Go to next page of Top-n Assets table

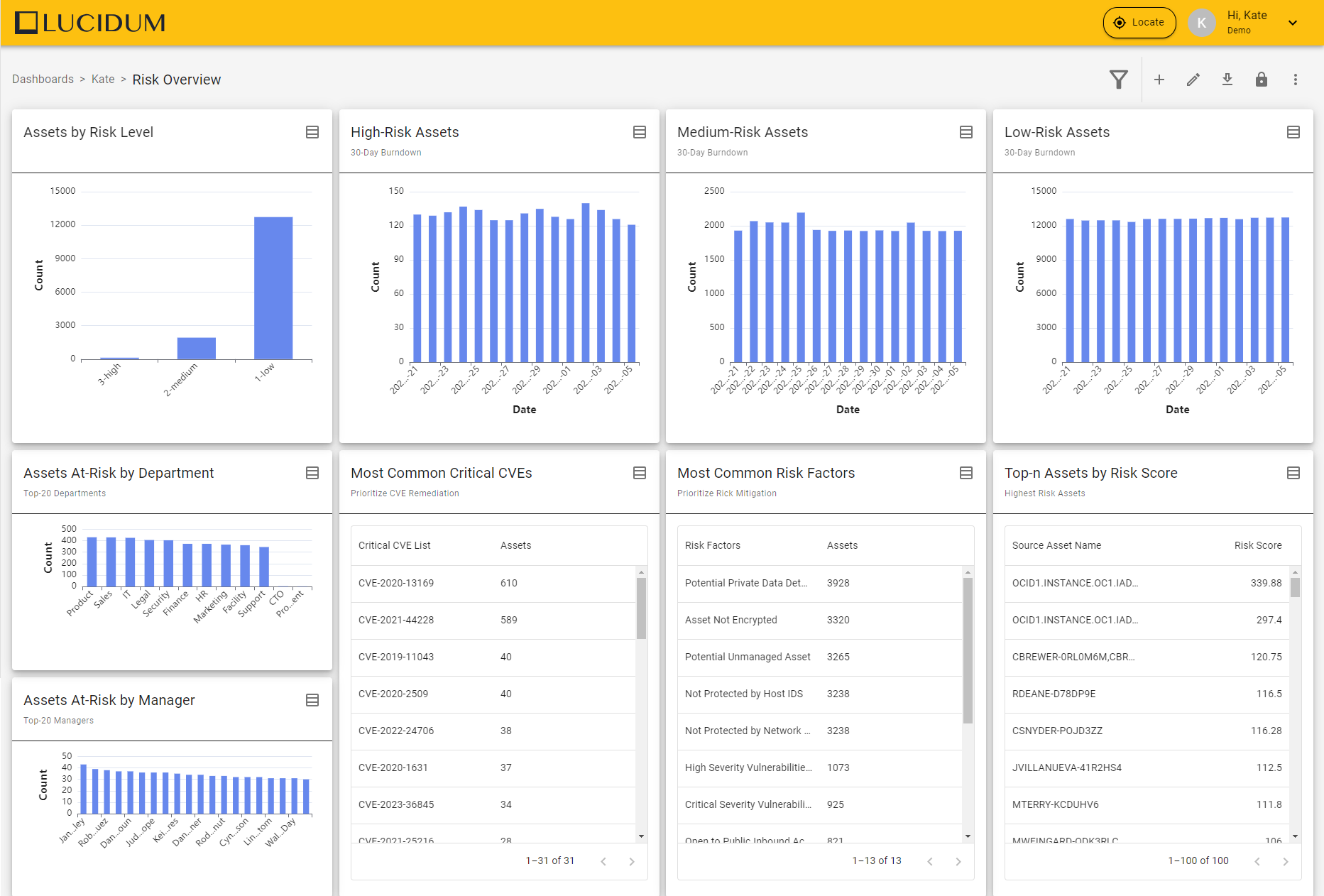click(x=1285, y=861)
